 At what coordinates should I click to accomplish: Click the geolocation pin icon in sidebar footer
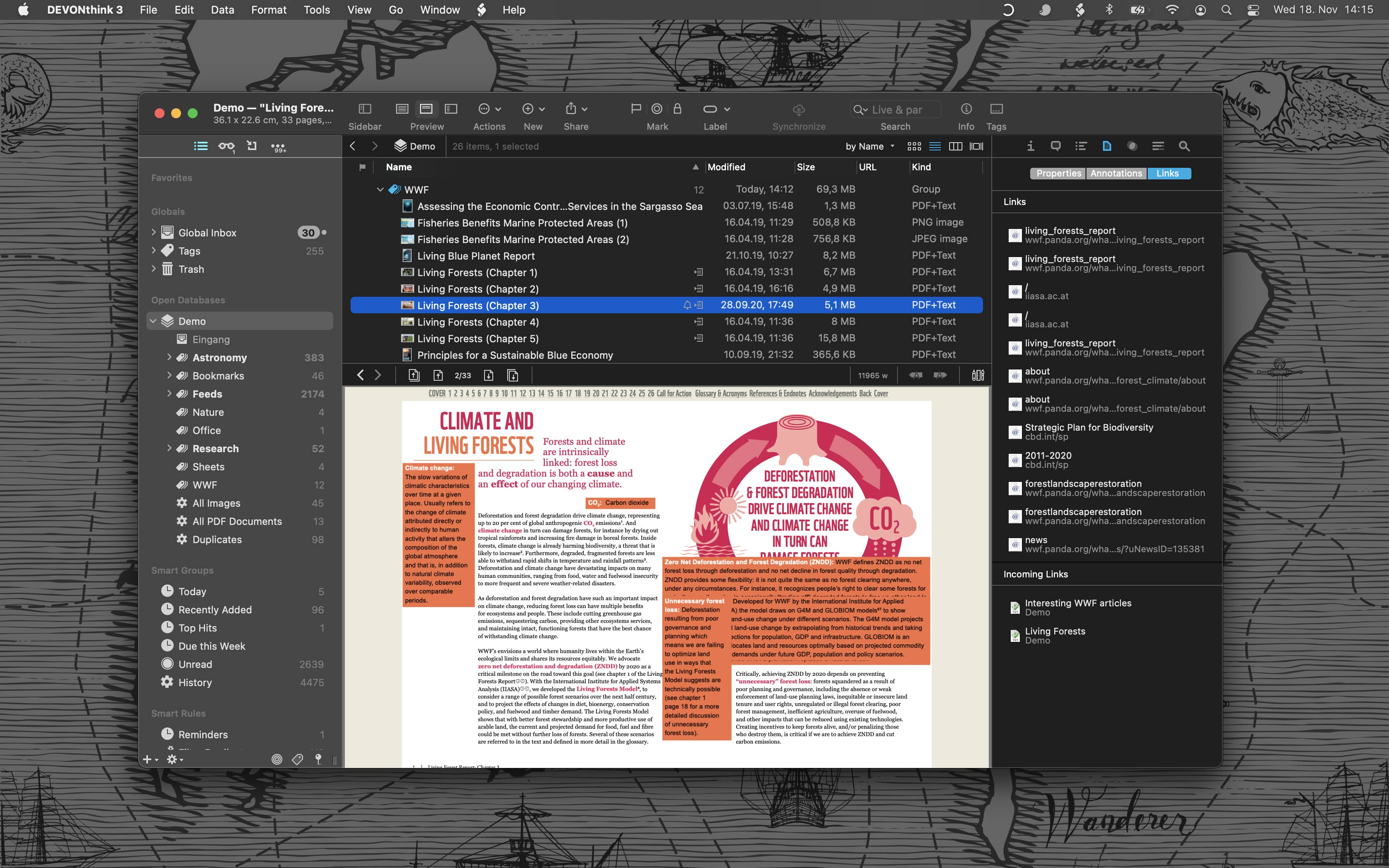pyautogui.click(x=318, y=760)
